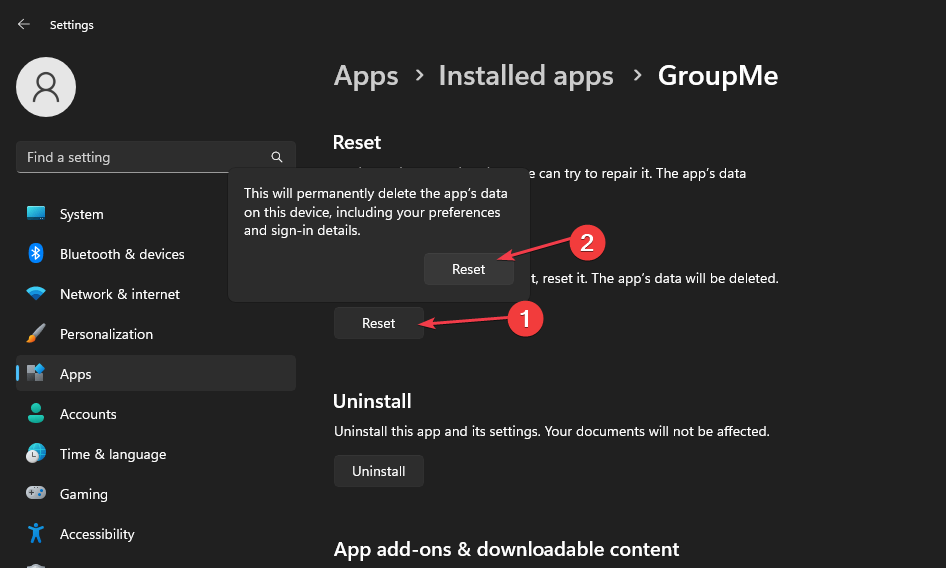The width and height of the screenshot is (946, 568).
Task: Click the search magnifier icon
Action: (277, 157)
